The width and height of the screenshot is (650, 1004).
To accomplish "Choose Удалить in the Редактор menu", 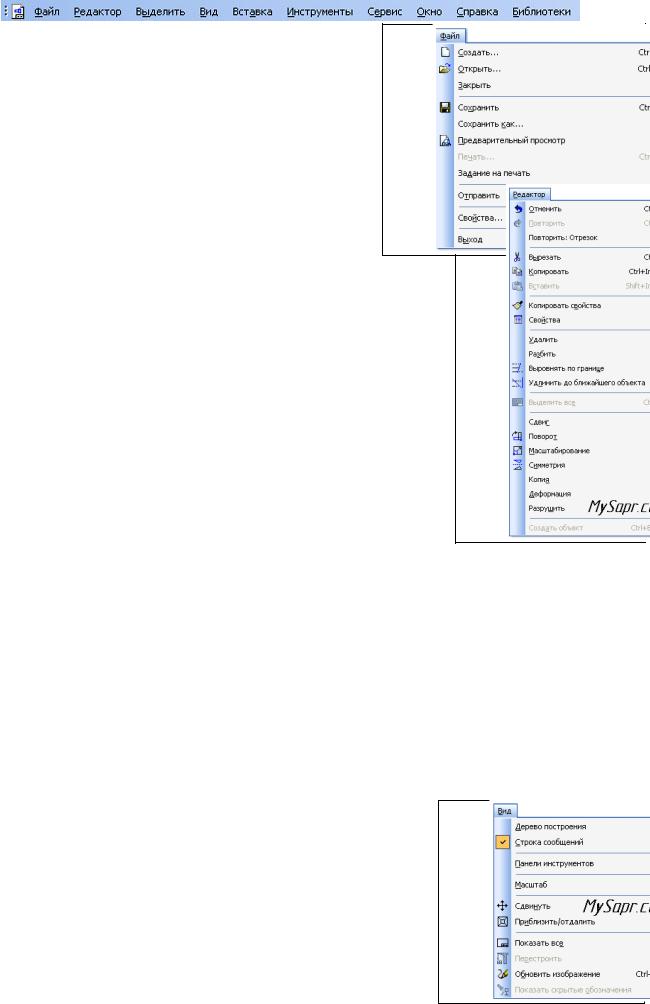I will point(543,339).
